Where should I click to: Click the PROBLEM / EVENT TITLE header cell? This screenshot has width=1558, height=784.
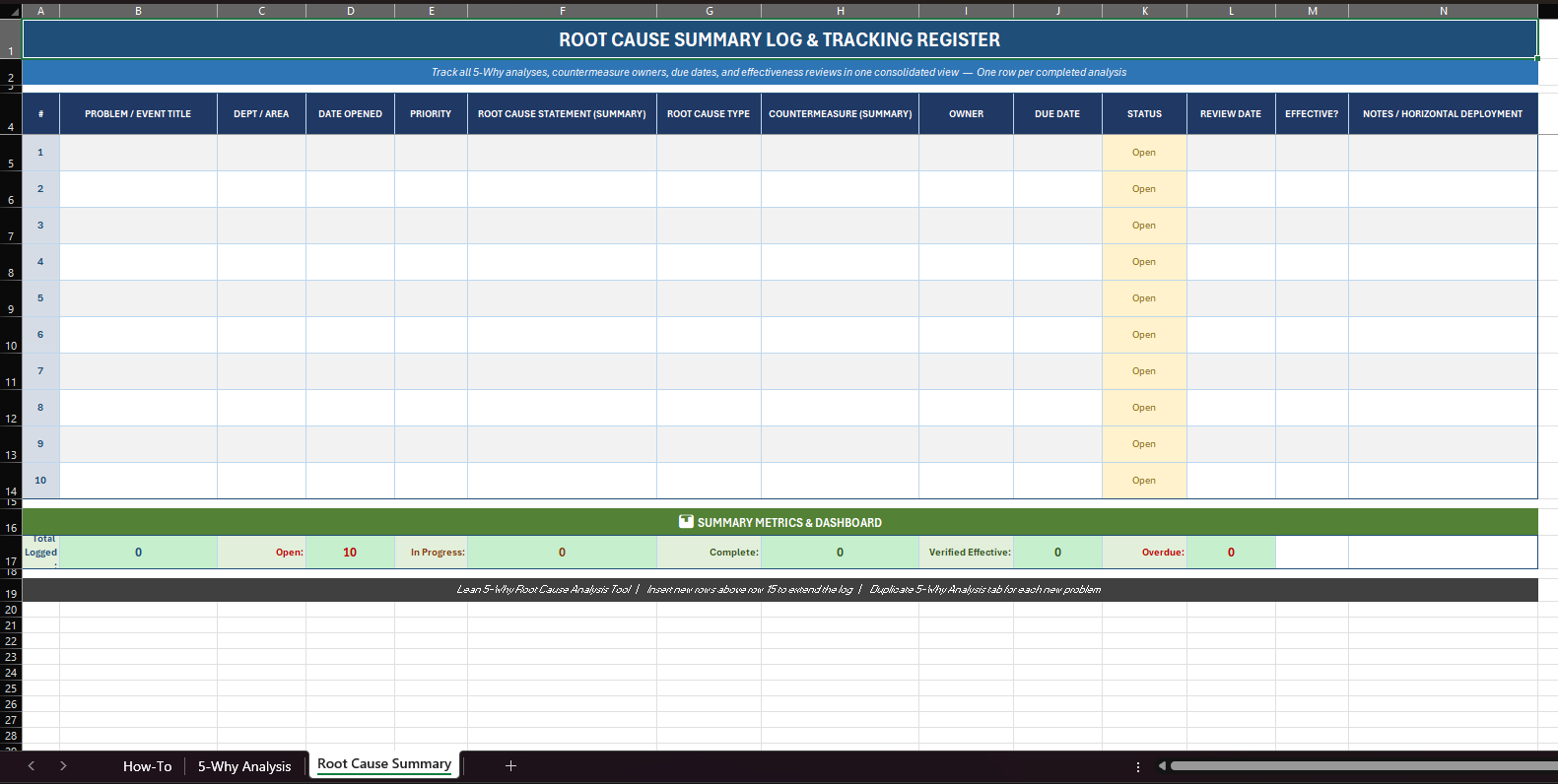138,114
